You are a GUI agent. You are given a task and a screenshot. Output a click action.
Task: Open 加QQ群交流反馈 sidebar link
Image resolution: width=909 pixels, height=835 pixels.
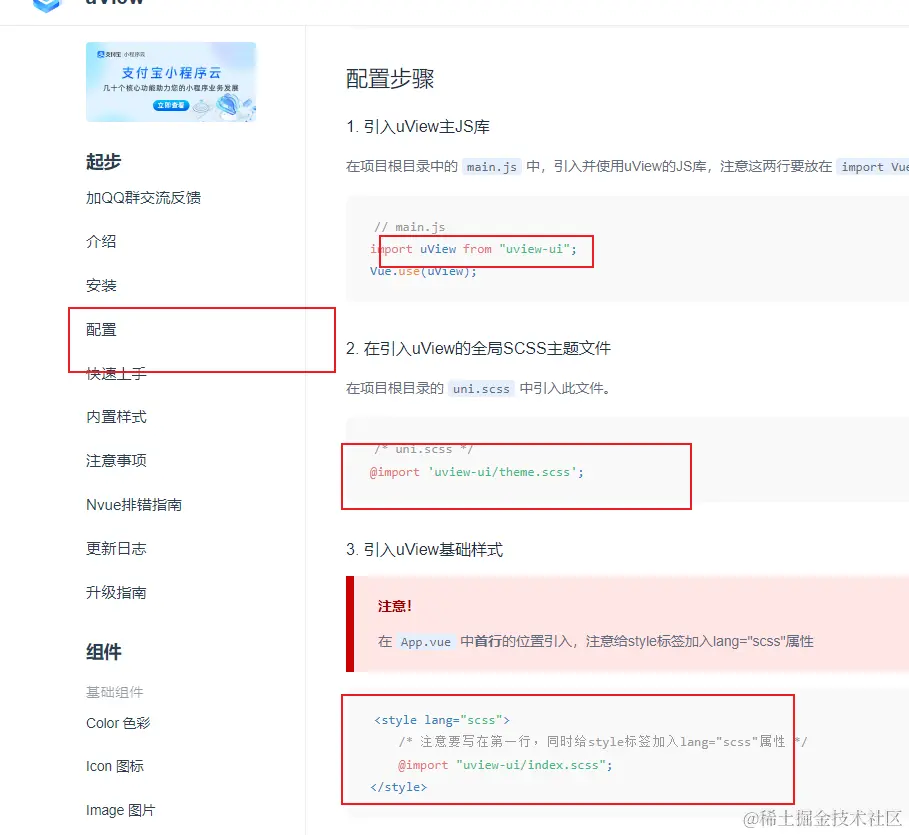point(143,198)
